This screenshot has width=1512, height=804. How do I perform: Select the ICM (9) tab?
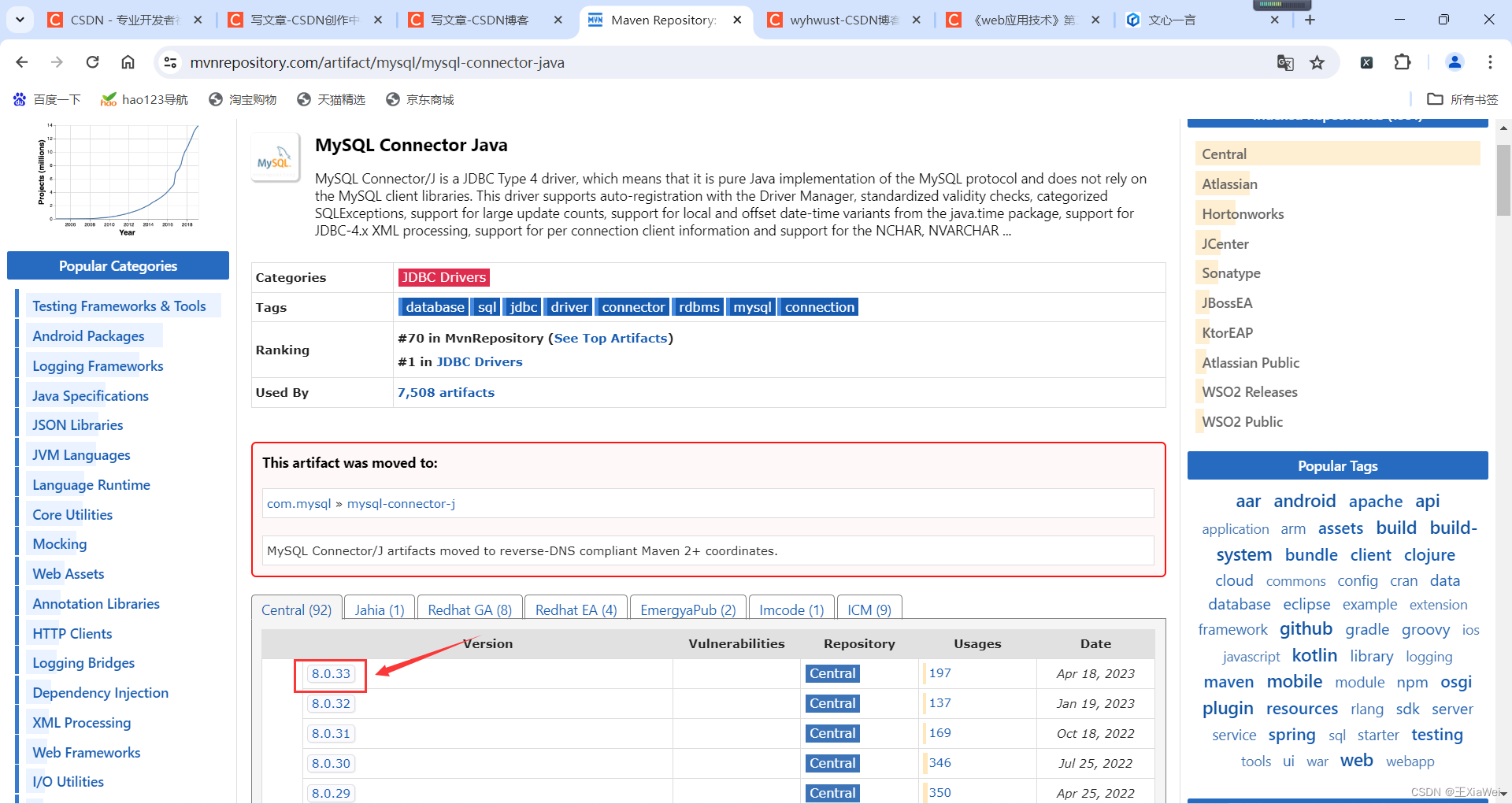tap(869, 609)
